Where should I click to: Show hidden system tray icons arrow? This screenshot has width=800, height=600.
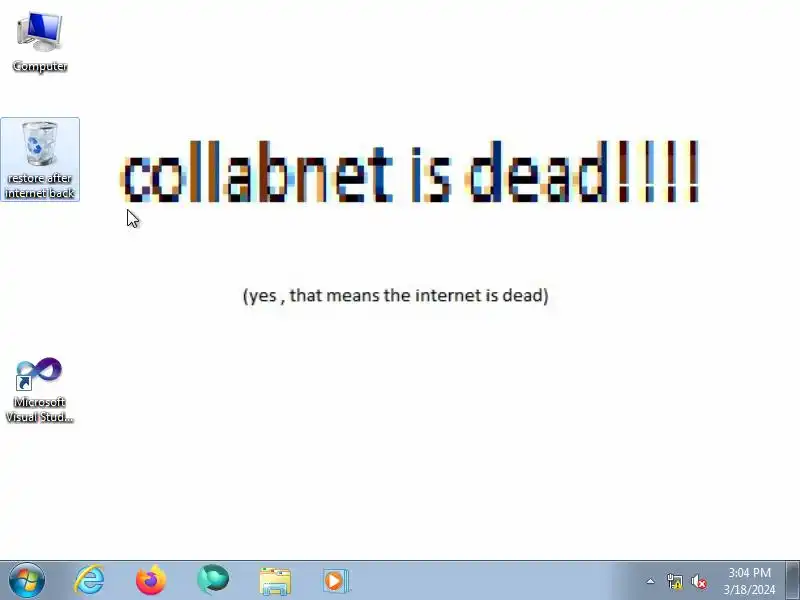pos(651,581)
